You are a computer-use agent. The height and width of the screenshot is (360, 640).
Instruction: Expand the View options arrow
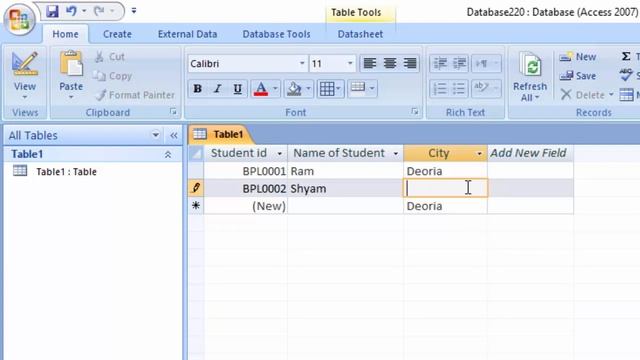point(24,97)
